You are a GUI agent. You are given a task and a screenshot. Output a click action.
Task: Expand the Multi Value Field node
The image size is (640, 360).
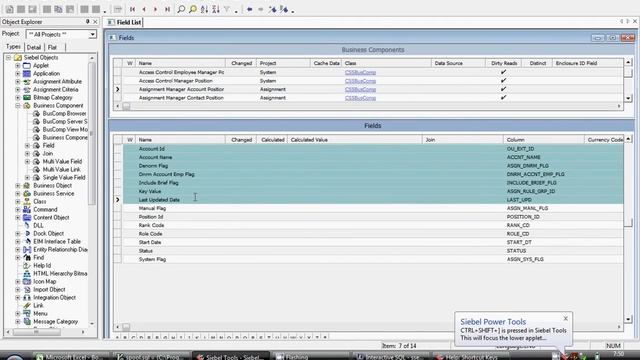pyautogui.click(x=27, y=162)
